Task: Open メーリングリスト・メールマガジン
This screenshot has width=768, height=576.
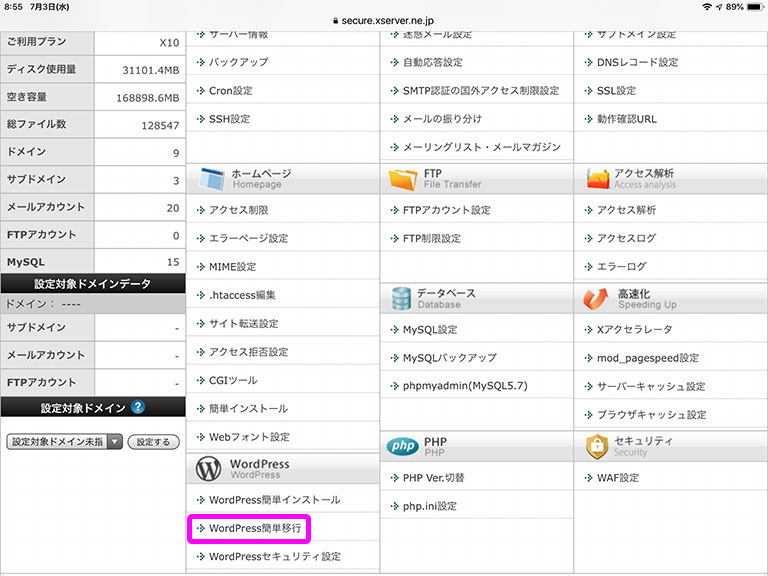Action: click(481, 147)
